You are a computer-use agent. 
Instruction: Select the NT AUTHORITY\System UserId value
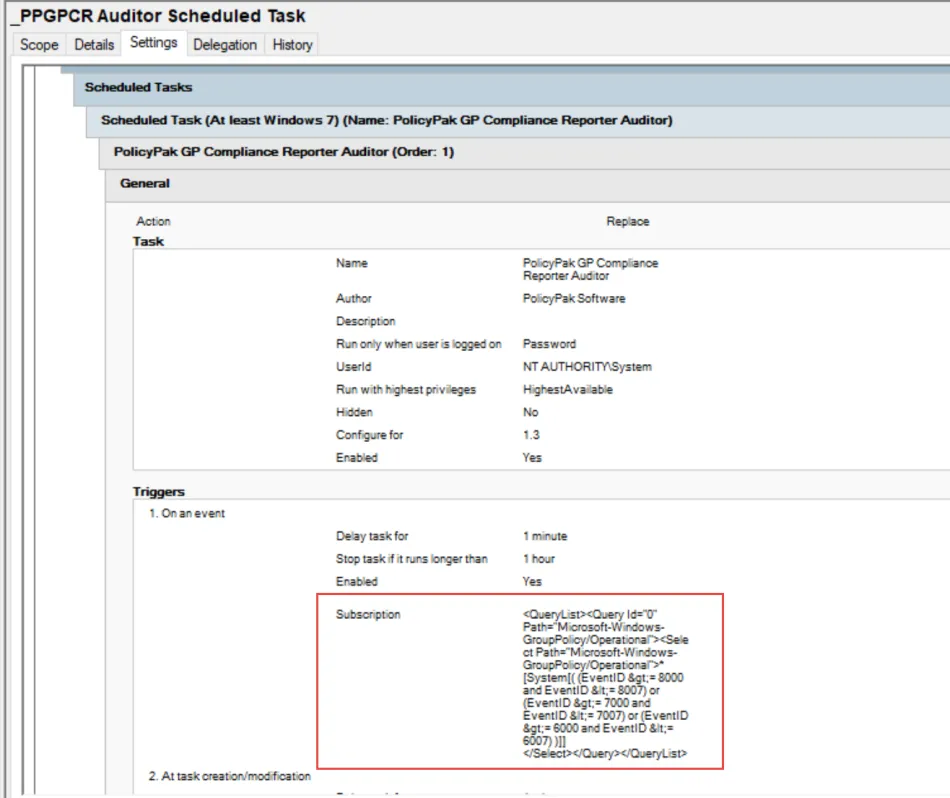[587, 367]
